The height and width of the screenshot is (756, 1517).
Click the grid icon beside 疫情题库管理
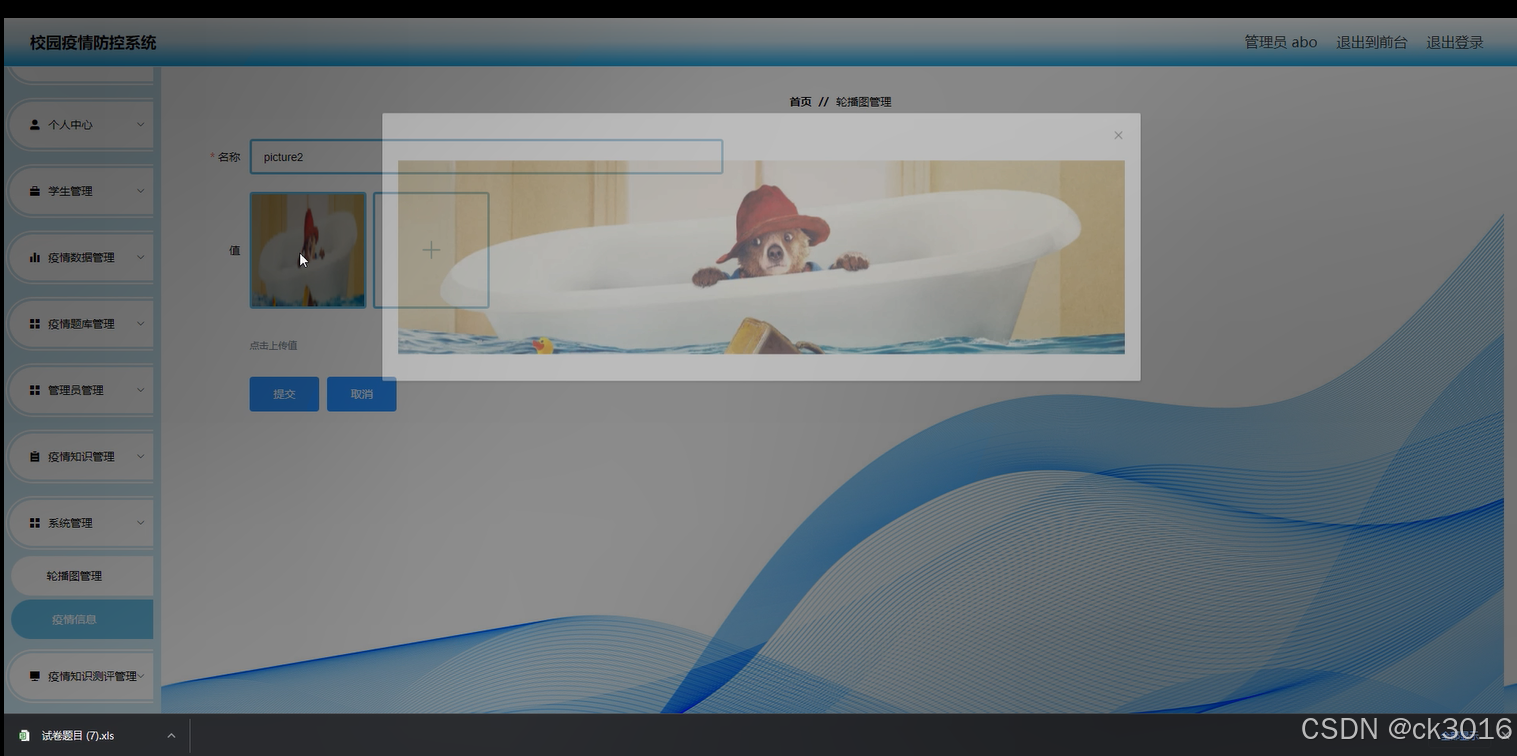click(x=35, y=324)
